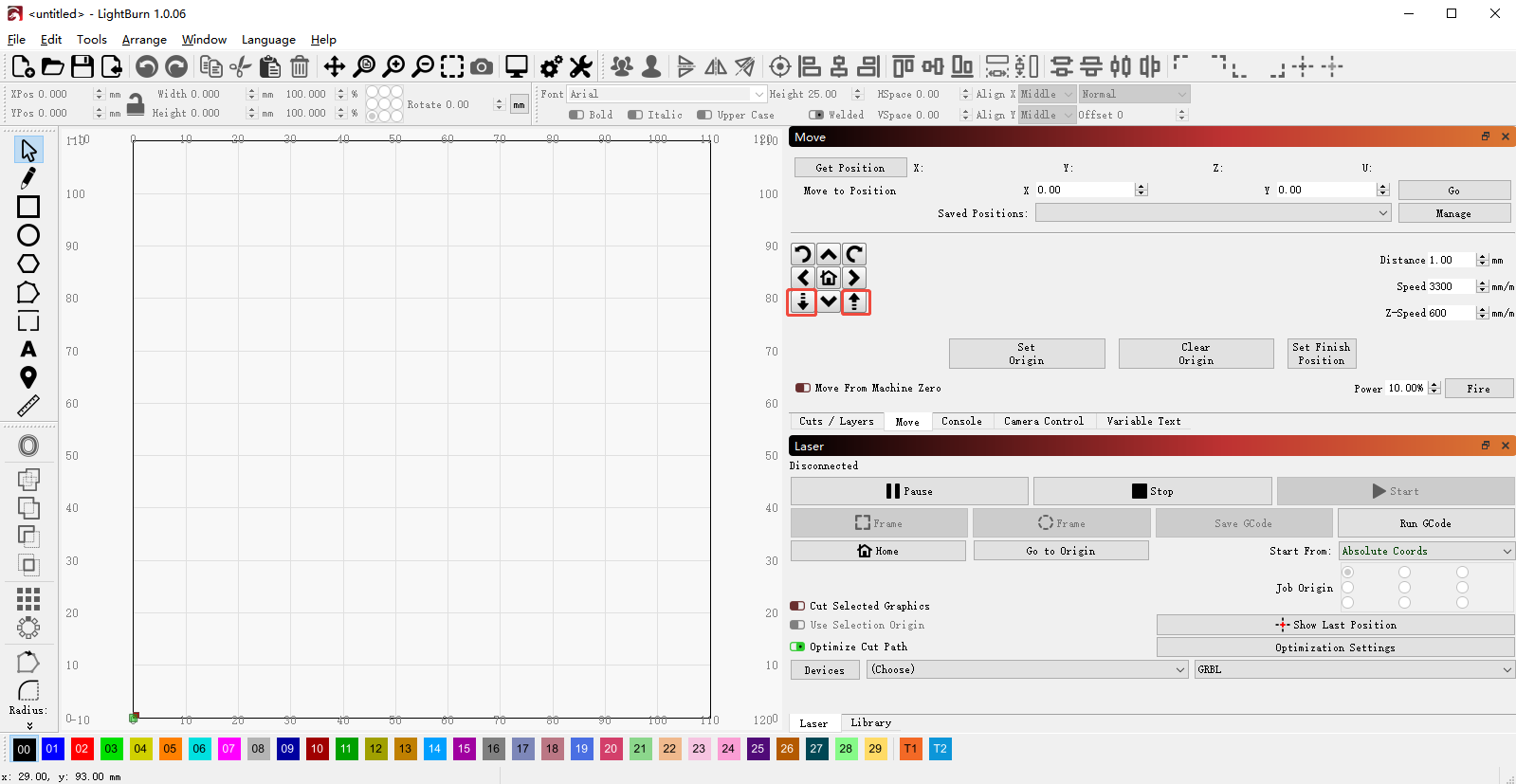The height and width of the screenshot is (784, 1516).
Task: Select red layer color swatch 02
Action: 82,749
